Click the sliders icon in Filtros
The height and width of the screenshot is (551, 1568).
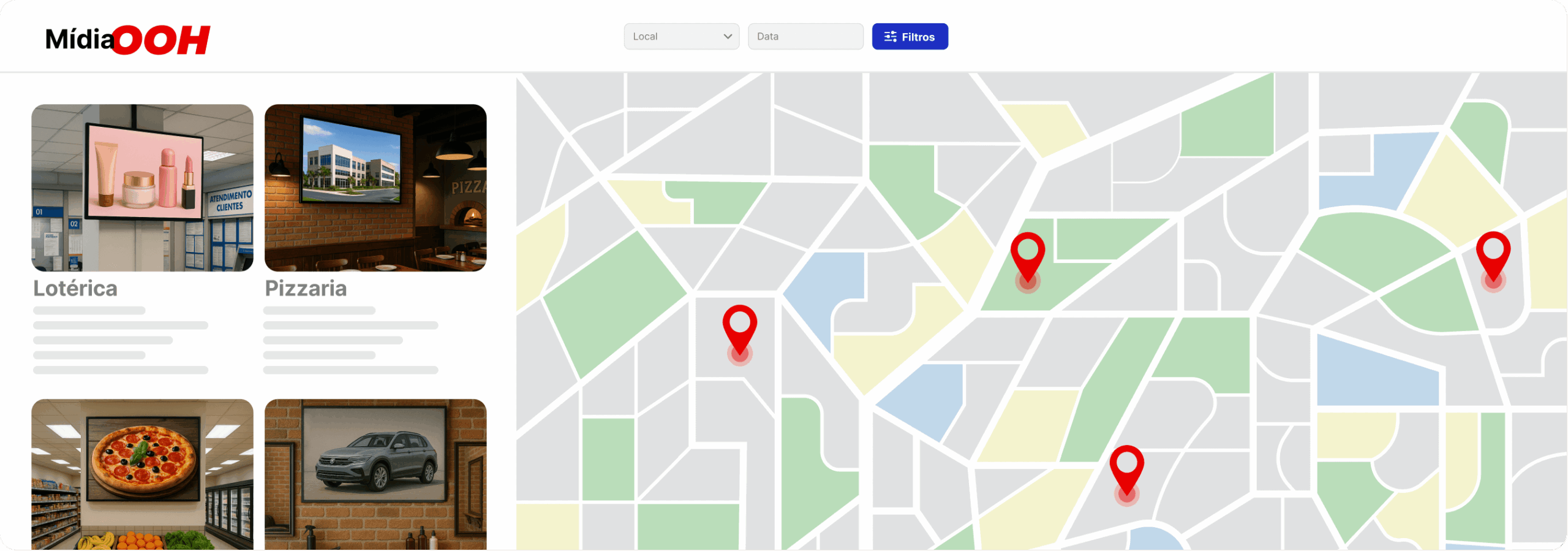(890, 37)
